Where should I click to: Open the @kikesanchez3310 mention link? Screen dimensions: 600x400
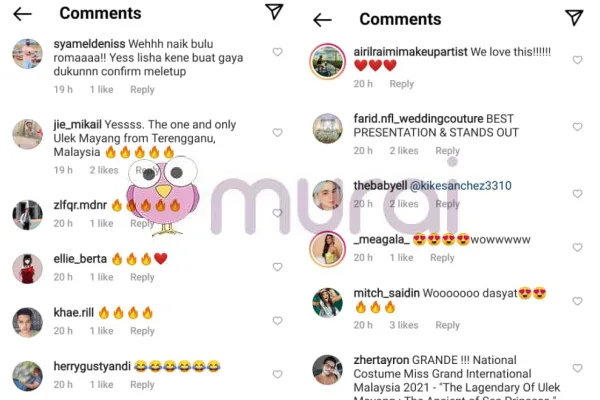click(461, 186)
